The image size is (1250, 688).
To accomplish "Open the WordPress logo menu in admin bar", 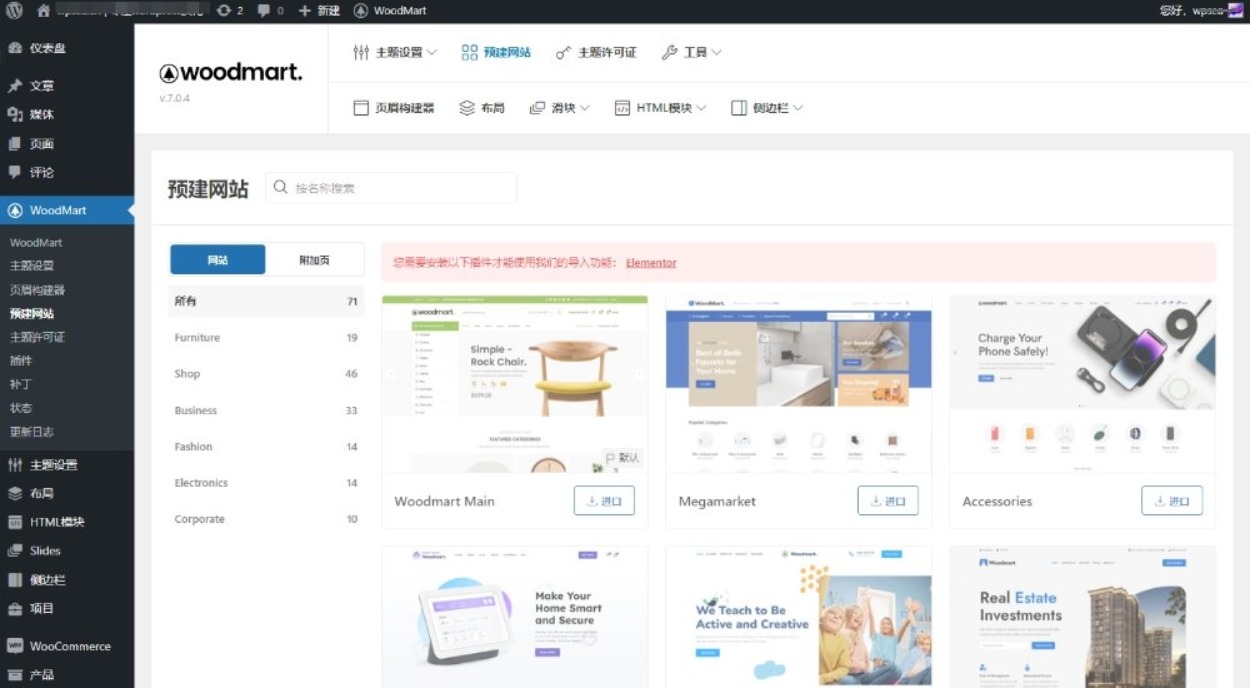I will tap(14, 10).
